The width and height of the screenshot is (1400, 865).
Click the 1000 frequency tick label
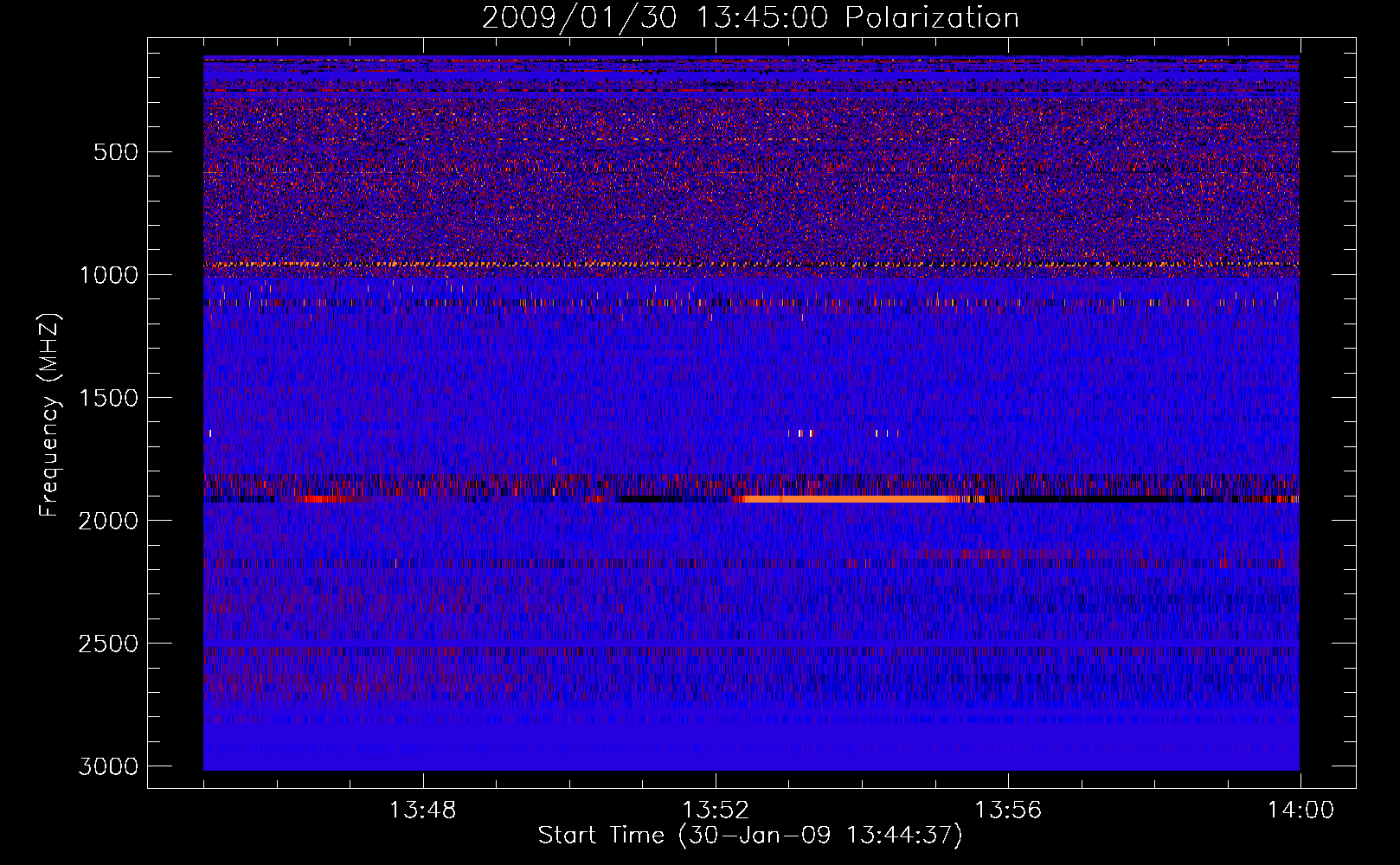[x=108, y=275]
